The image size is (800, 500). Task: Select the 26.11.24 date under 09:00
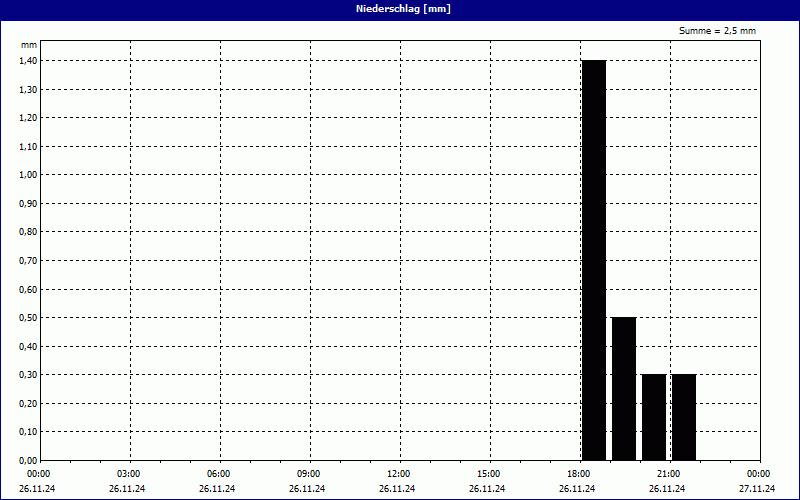[x=307, y=489]
